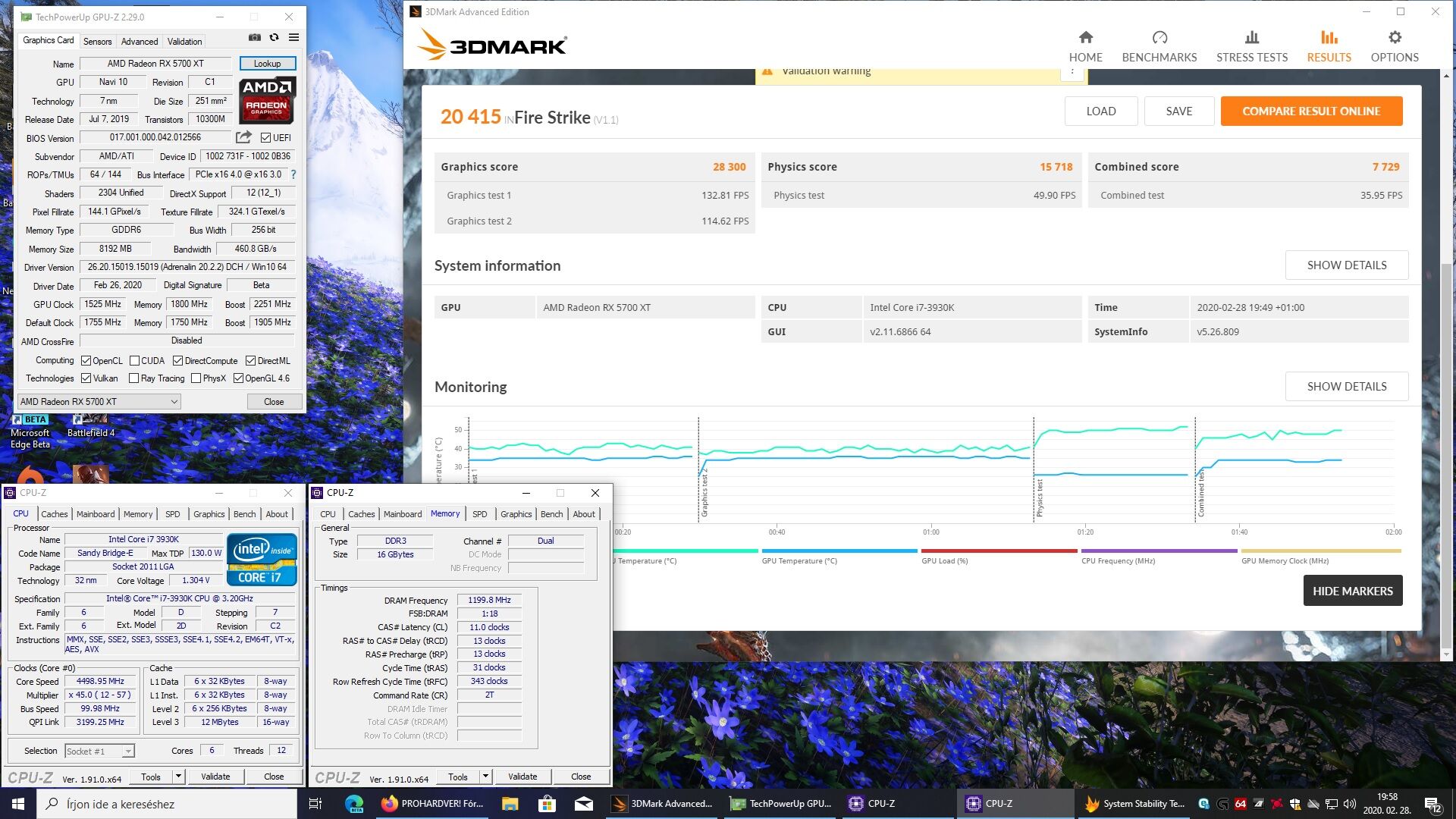
Task: Toggle the PhysX checkbox
Action: pos(196,378)
